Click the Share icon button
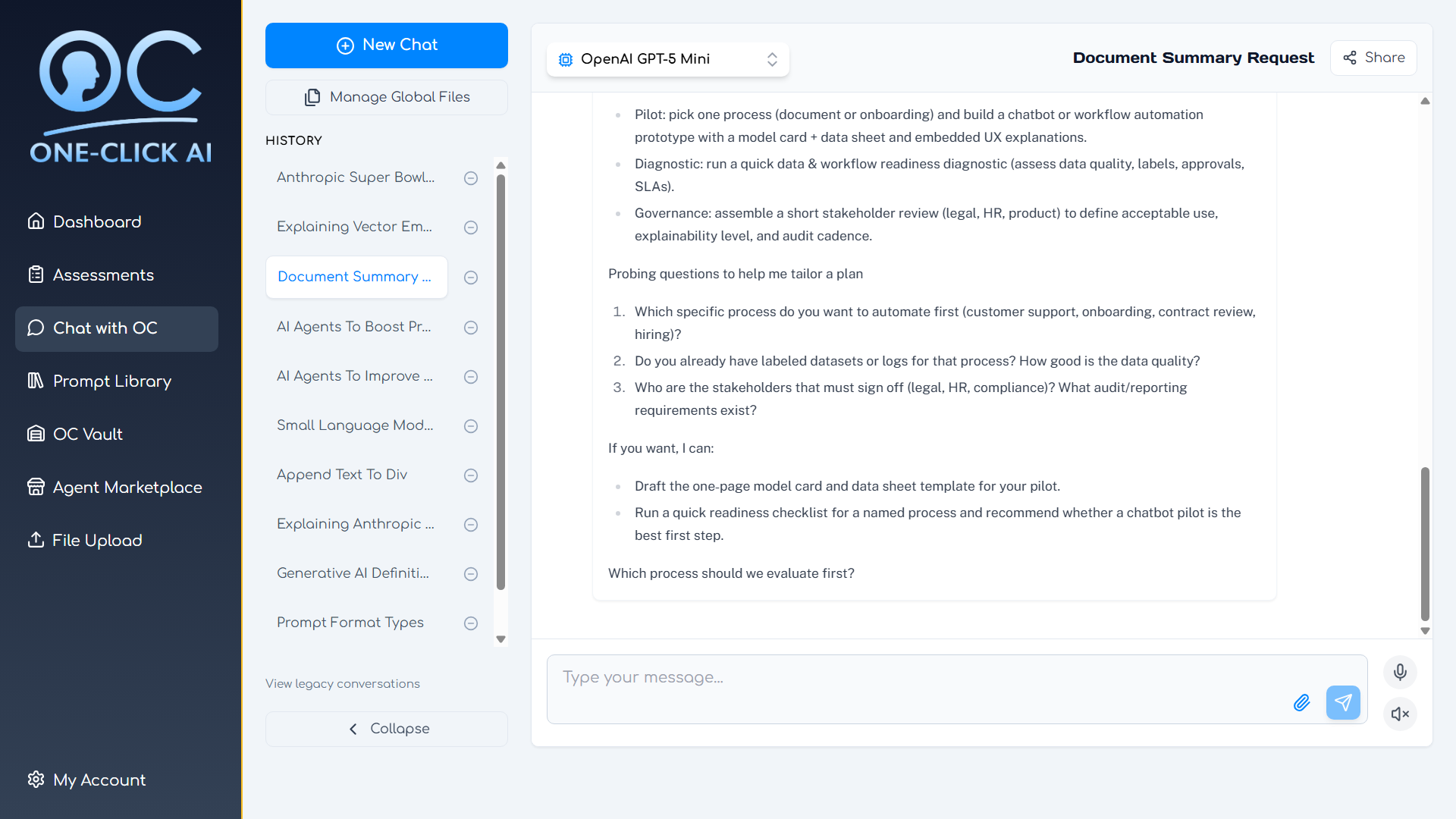Viewport: 1456px width, 819px height. tap(1373, 58)
